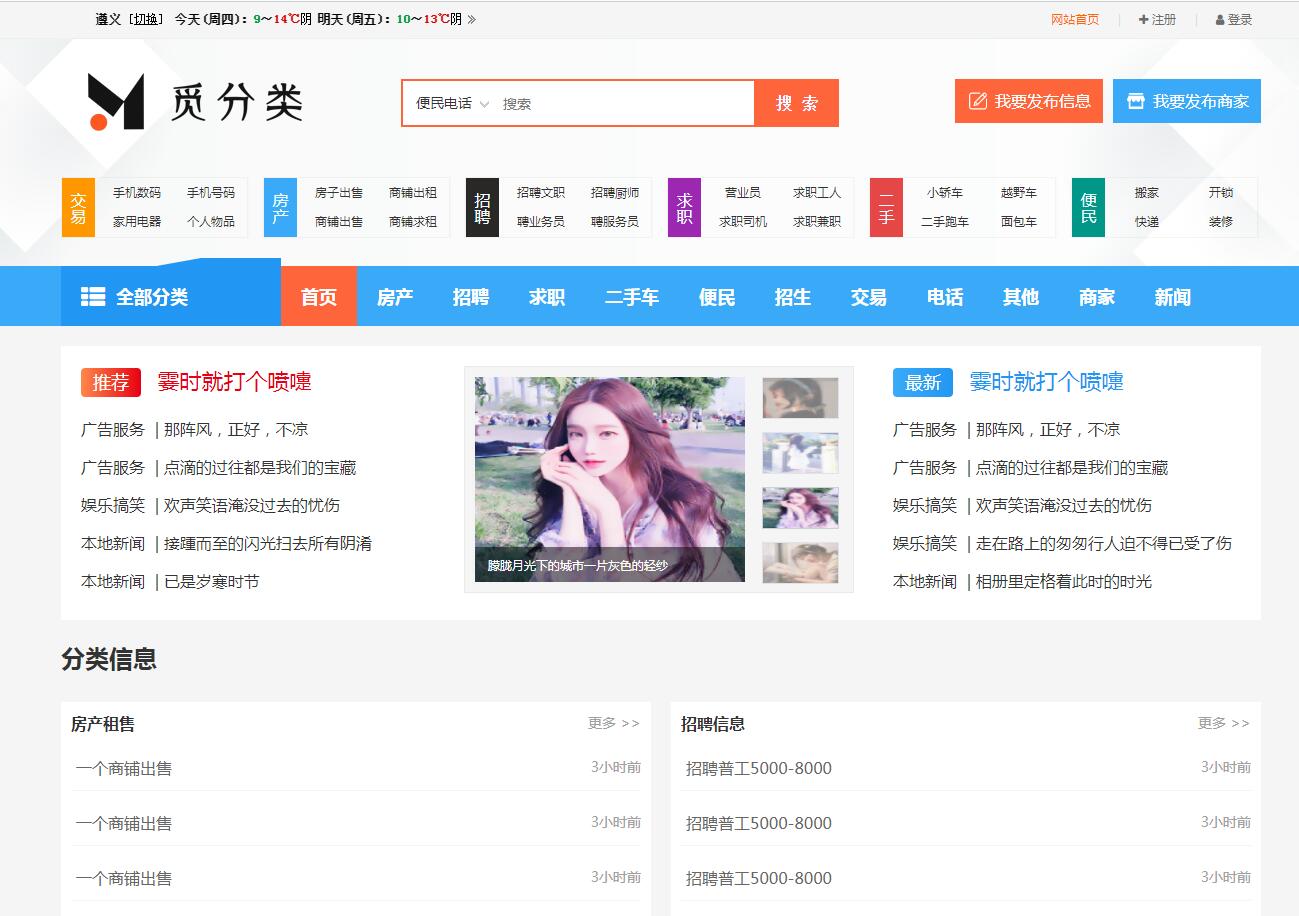Open the 网站首页 link in top bar

click(x=1074, y=19)
